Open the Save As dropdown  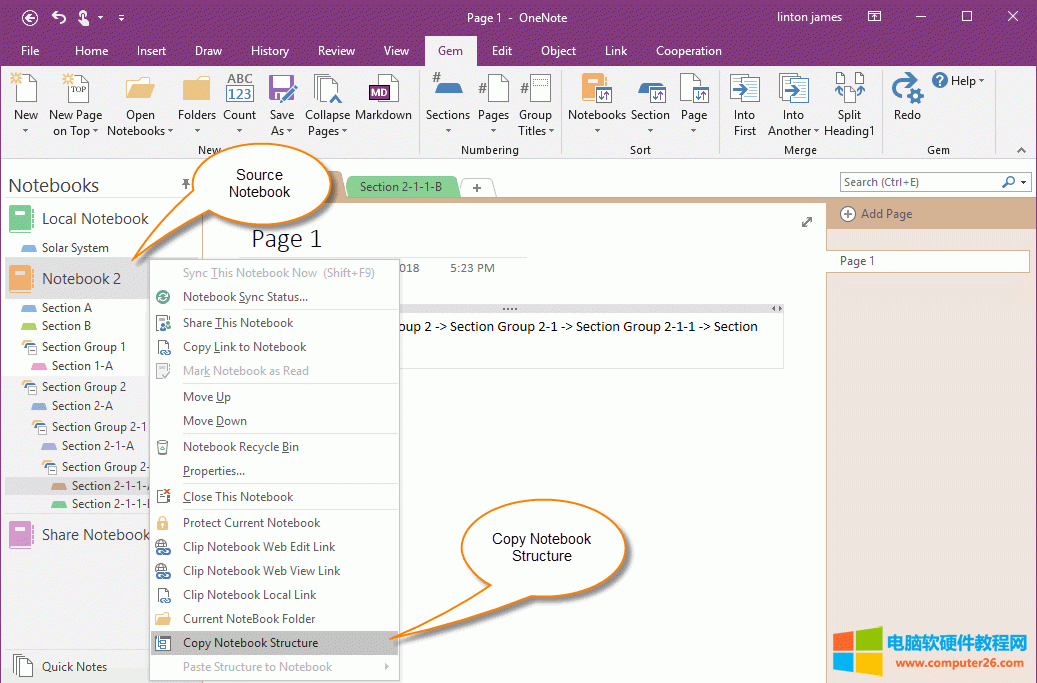[282, 122]
